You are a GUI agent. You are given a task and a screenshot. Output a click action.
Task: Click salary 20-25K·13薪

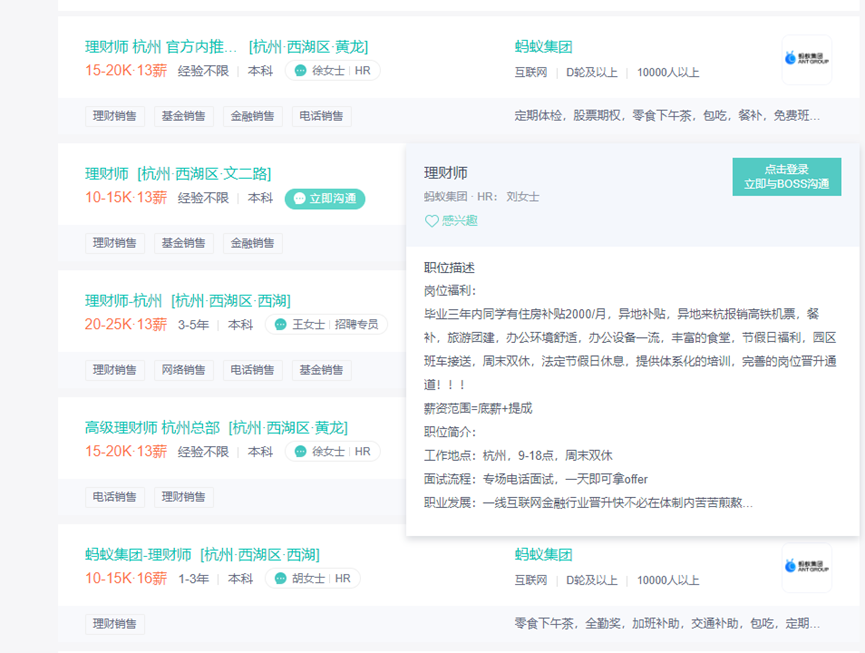(126, 324)
